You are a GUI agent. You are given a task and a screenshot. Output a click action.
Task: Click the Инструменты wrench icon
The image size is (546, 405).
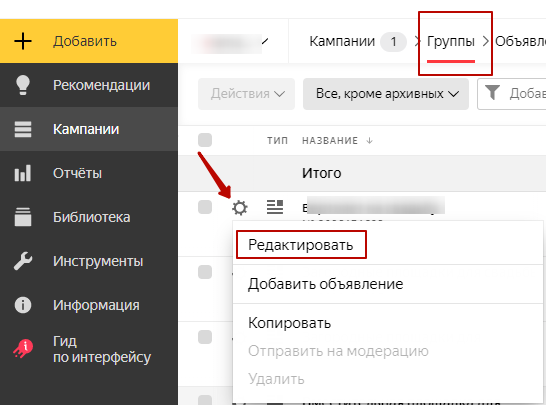(23, 261)
